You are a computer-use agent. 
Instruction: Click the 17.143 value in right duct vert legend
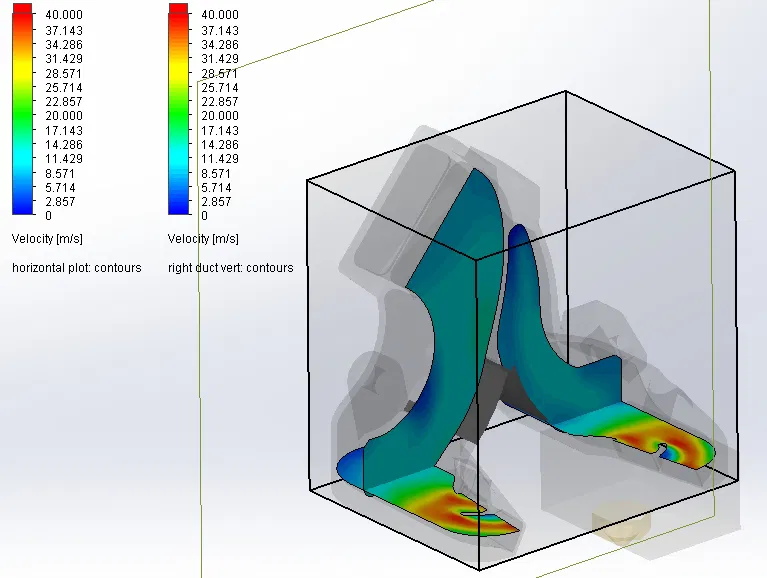coord(220,131)
